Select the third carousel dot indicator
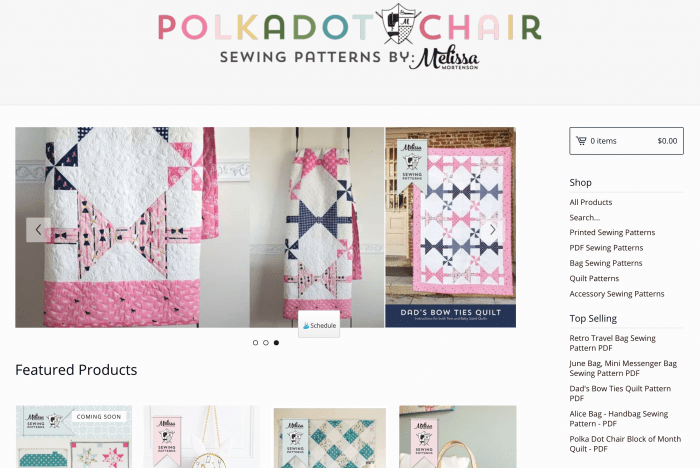Image resolution: width=700 pixels, height=468 pixels. click(x=276, y=343)
